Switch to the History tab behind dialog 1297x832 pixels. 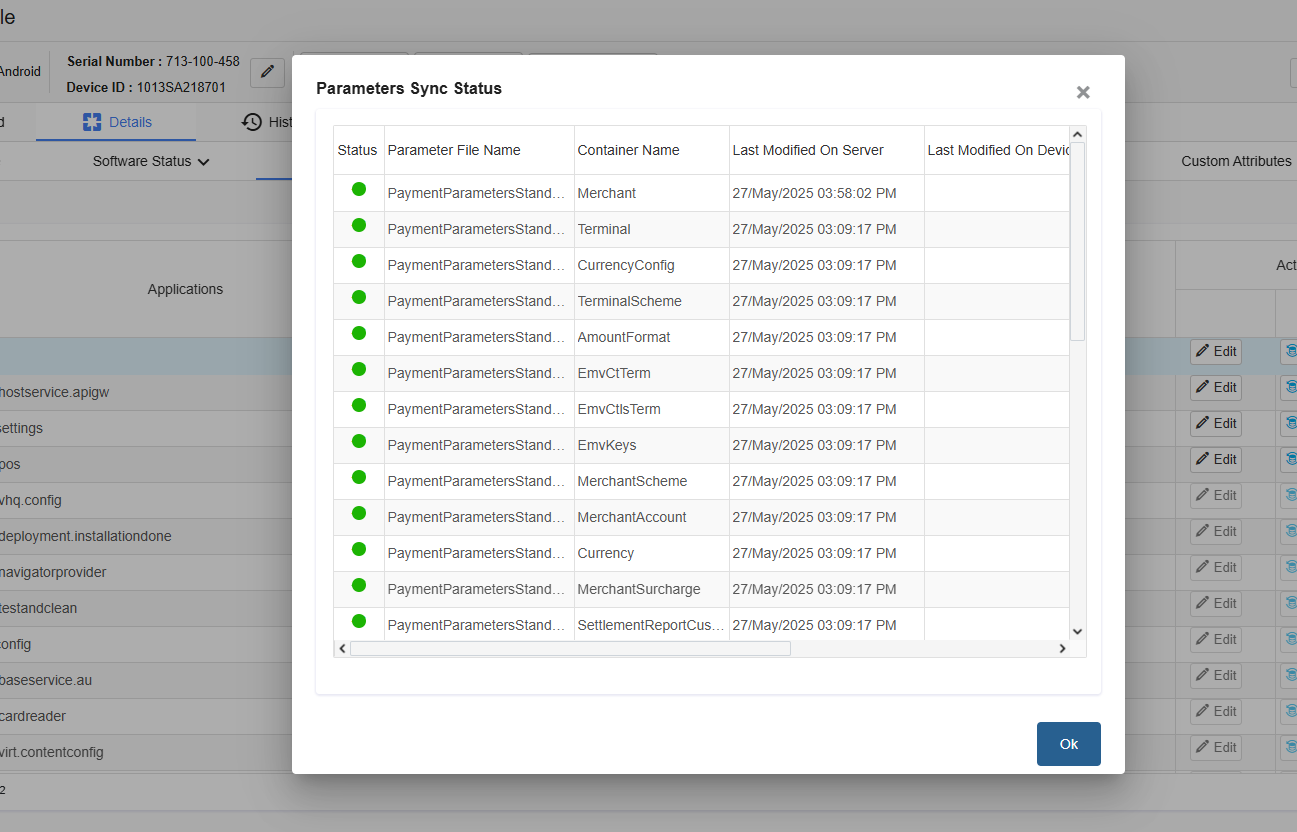[x=267, y=122]
